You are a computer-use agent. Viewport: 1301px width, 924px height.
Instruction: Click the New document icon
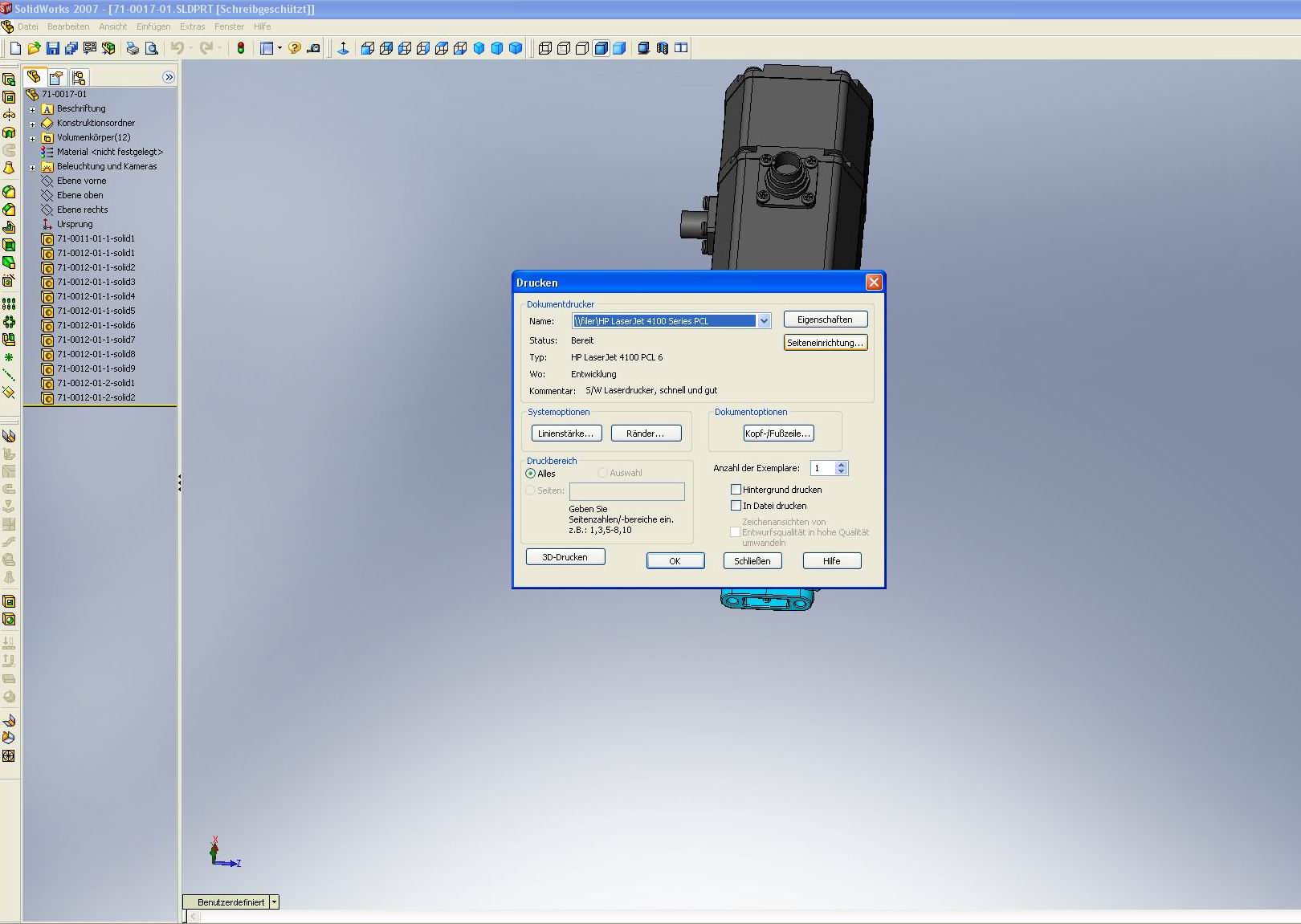point(15,48)
